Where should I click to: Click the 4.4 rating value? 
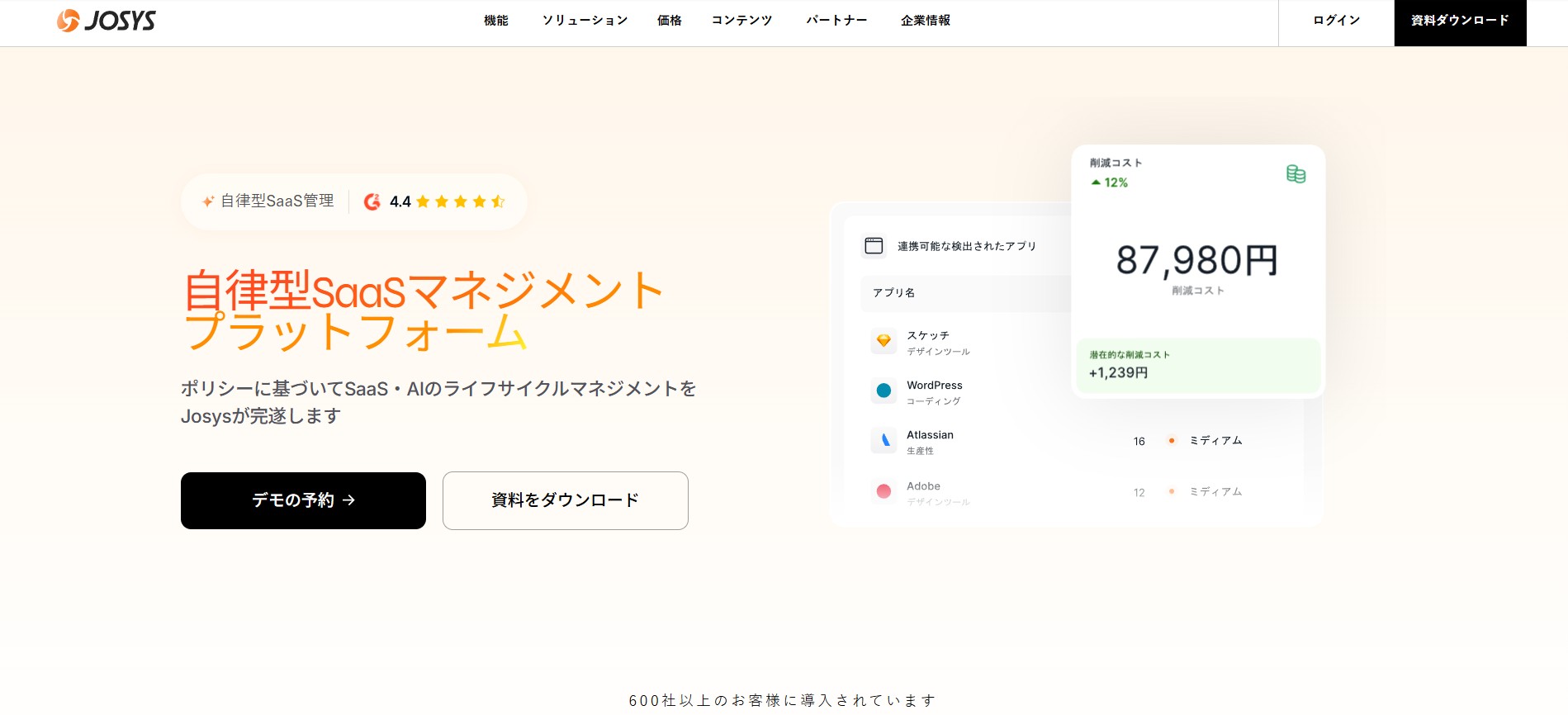[x=400, y=201]
